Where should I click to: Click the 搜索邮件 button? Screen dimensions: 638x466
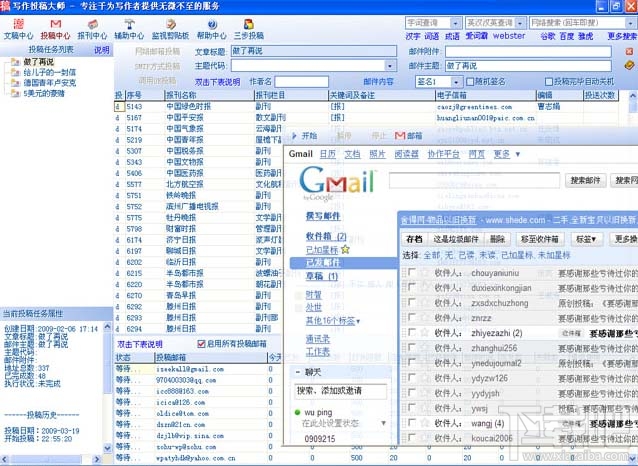pyautogui.click(x=586, y=180)
